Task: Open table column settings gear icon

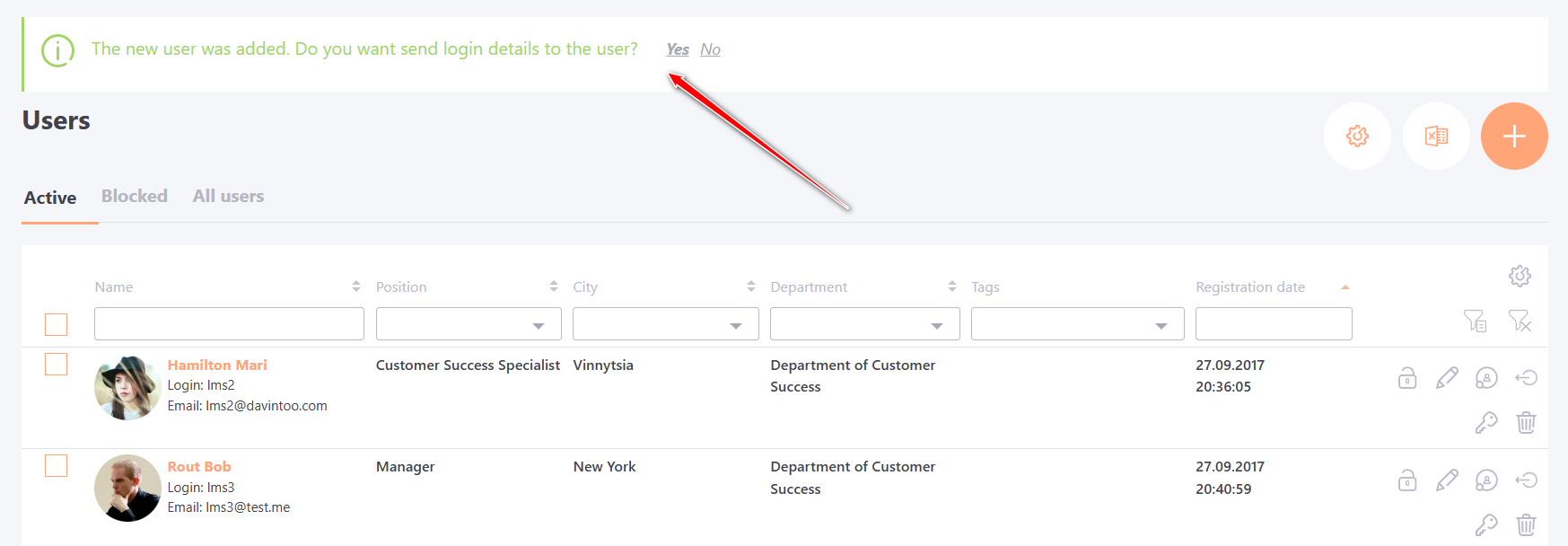Action: tap(1520, 276)
